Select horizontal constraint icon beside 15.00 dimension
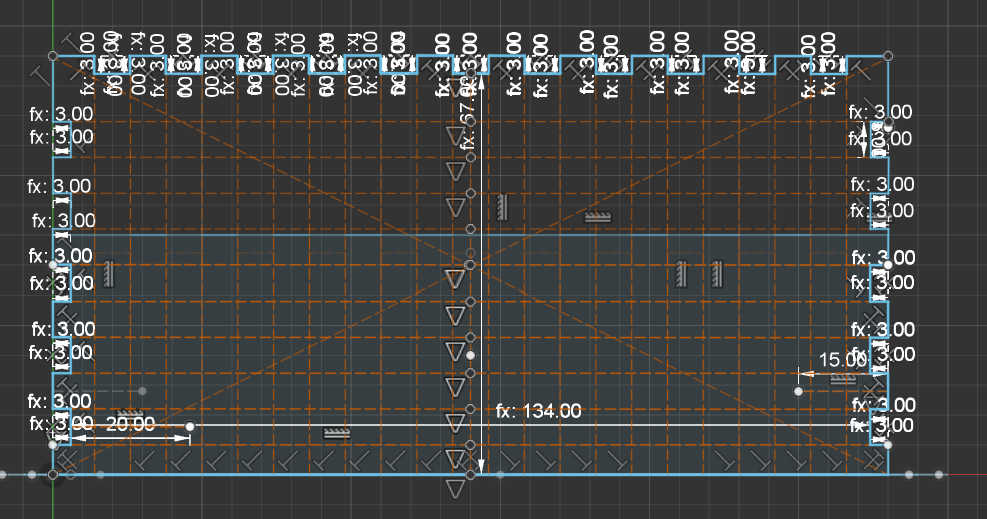 click(843, 379)
